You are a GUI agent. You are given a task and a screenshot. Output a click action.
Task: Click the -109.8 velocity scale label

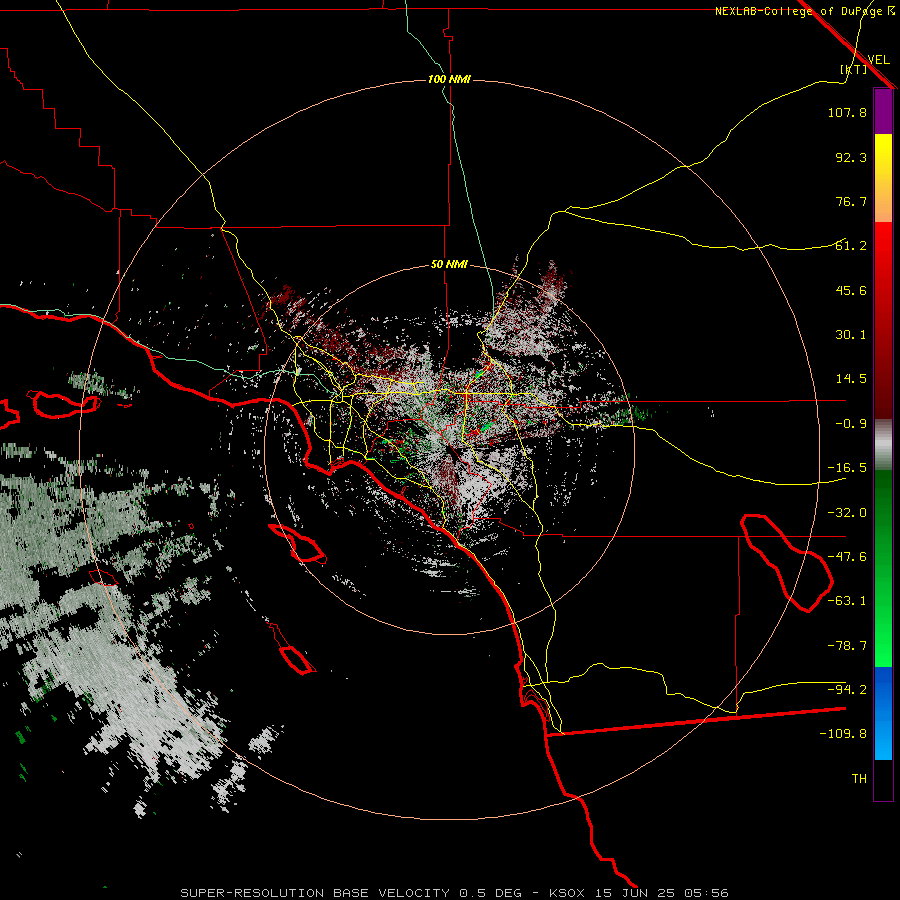pos(843,734)
